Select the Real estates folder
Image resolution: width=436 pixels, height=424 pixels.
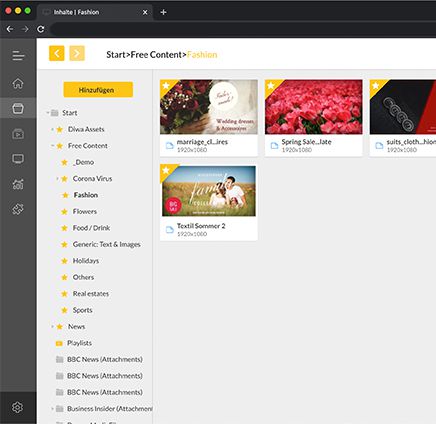click(91, 294)
